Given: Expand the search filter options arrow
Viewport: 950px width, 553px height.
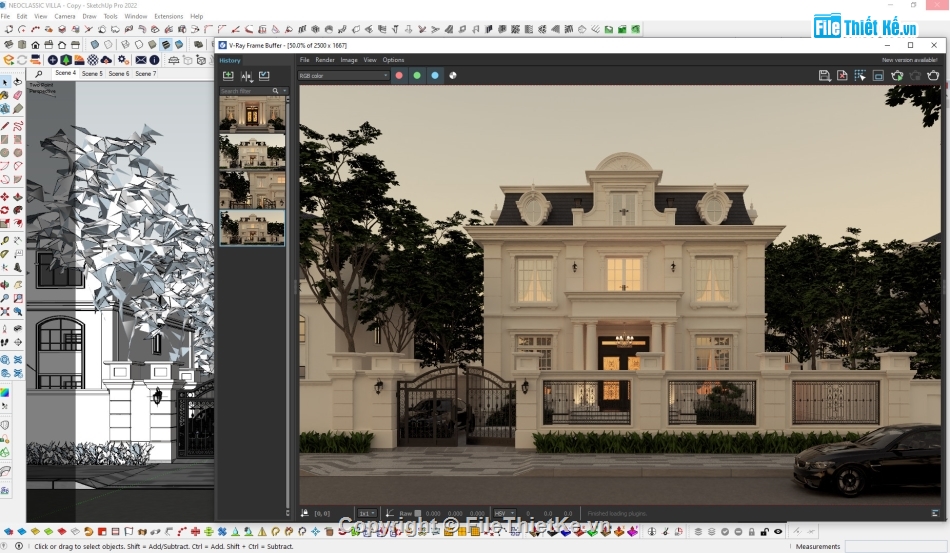Looking at the screenshot, I should pyautogui.click(x=284, y=91).
